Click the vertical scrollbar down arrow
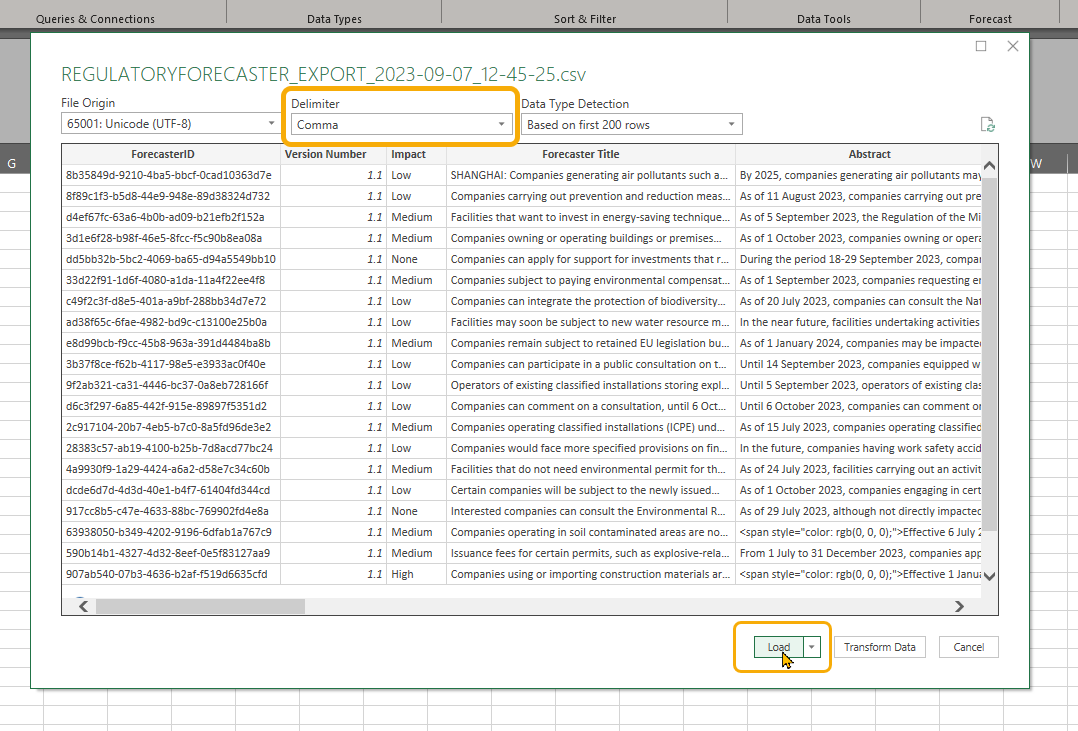The image size is (1078, 731). 989,576
